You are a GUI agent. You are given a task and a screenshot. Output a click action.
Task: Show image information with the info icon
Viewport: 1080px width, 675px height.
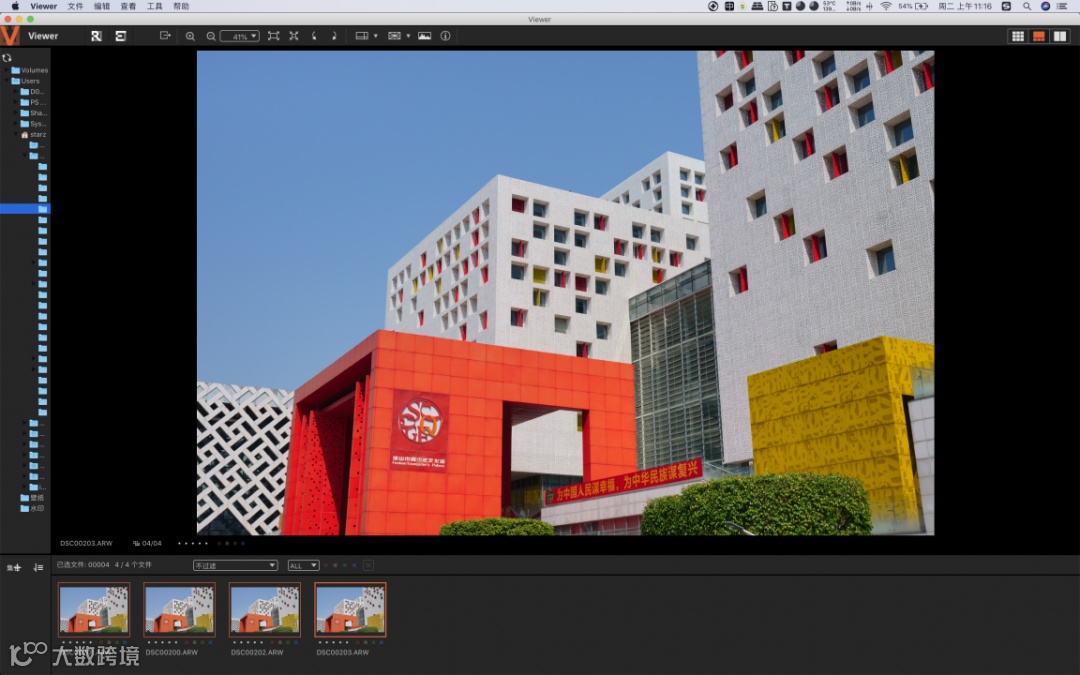pos(446,36)
